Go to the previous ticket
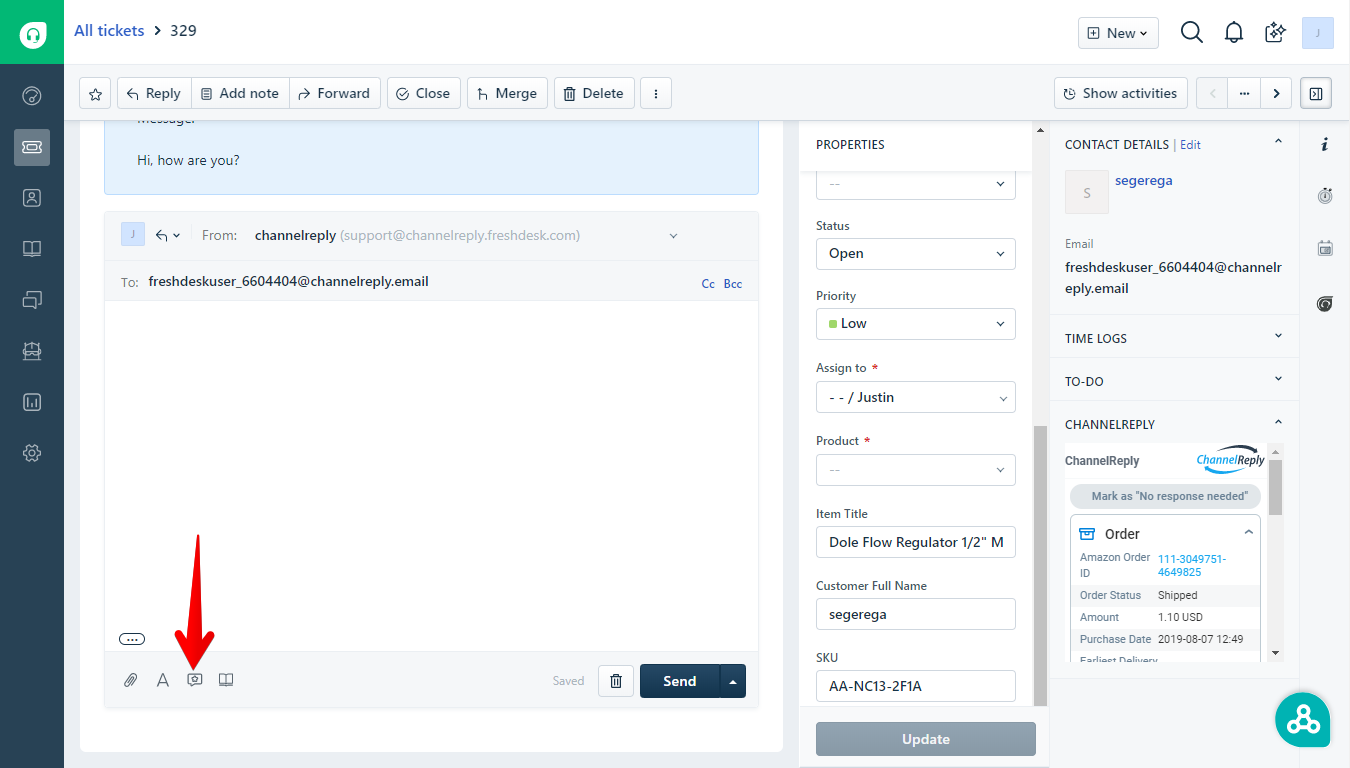1350x768 pixels. point(1212,94)
